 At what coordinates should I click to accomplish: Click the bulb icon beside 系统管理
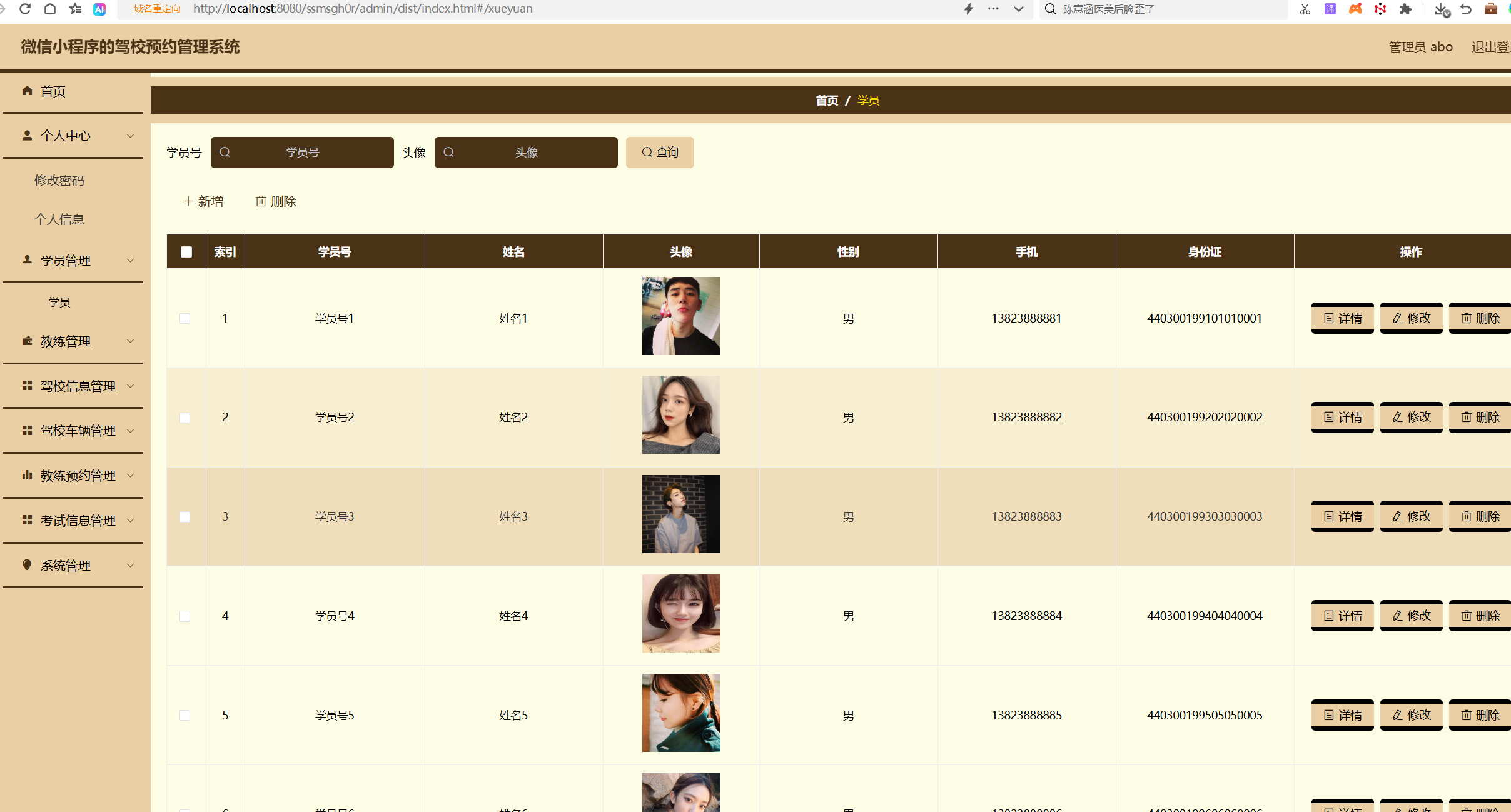[x=27, y=565]
